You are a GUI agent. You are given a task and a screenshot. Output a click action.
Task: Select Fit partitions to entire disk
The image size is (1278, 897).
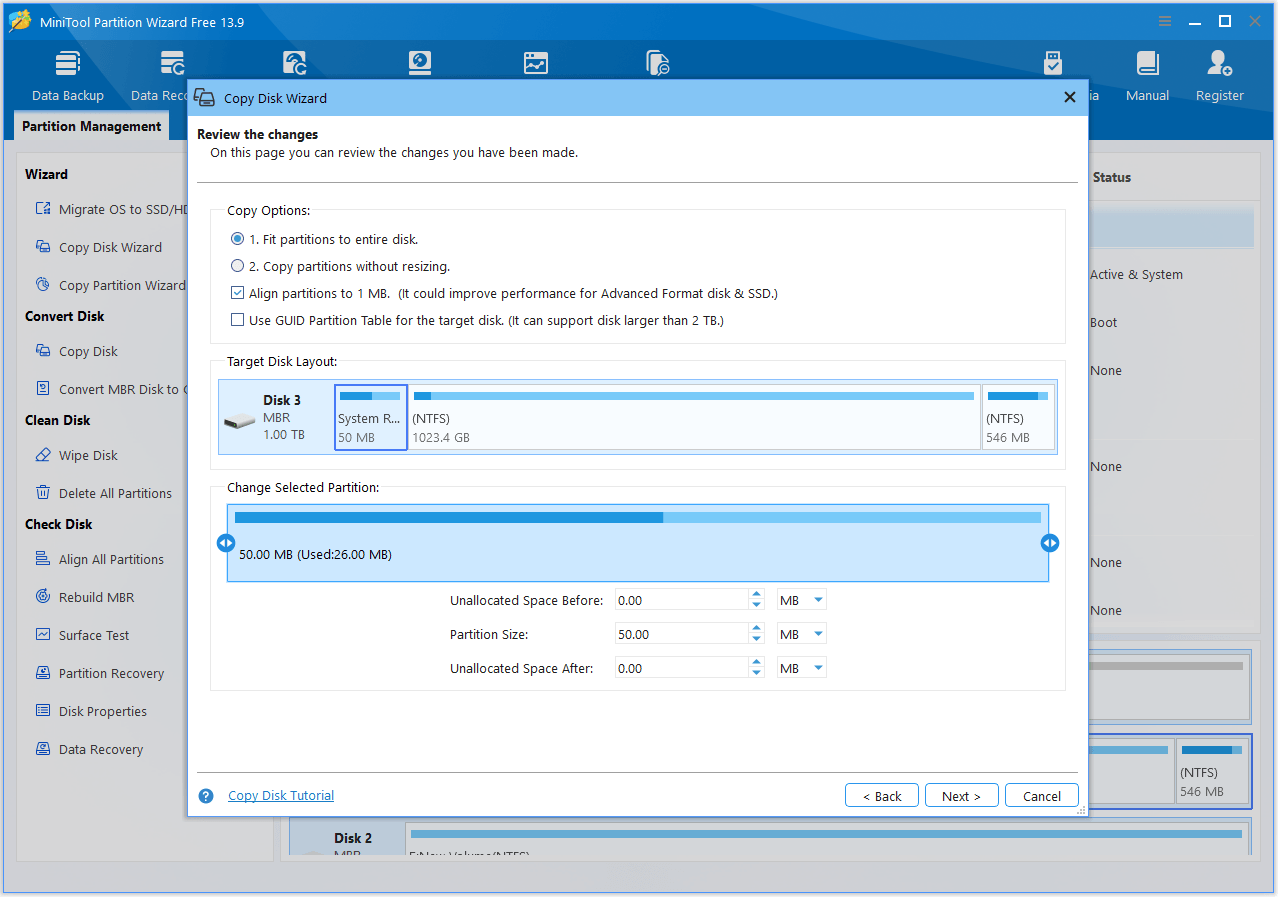pyautogui.click(x=237, y=239)
